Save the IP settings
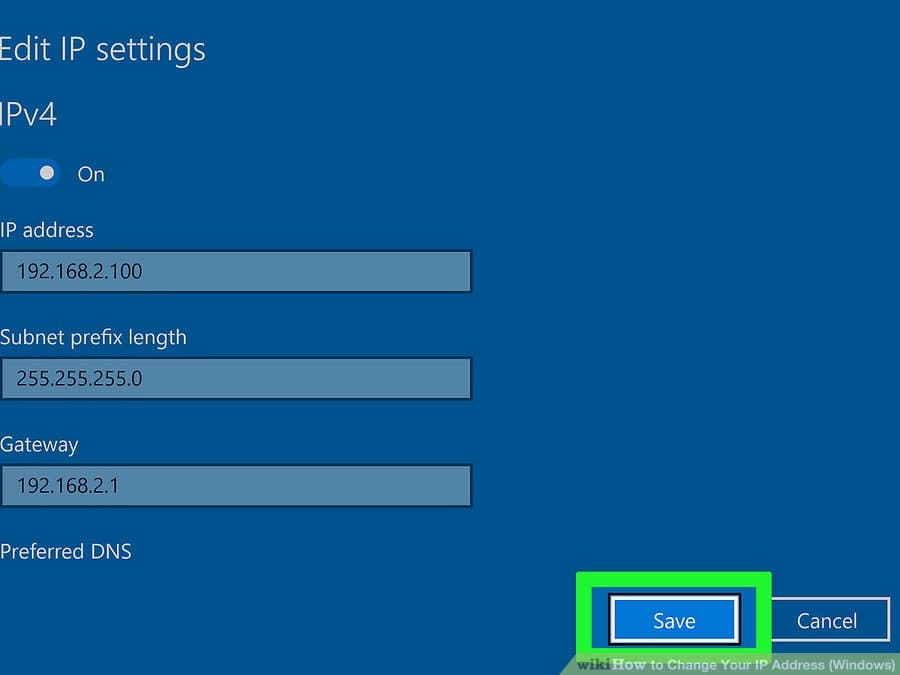This screenshot has height=675, width=900. (674, 620)
